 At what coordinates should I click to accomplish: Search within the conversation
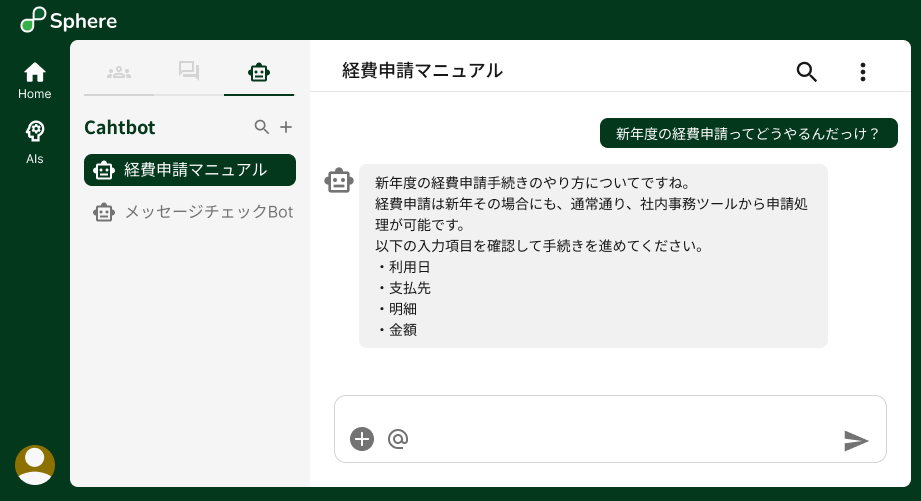tap(806, 71)
